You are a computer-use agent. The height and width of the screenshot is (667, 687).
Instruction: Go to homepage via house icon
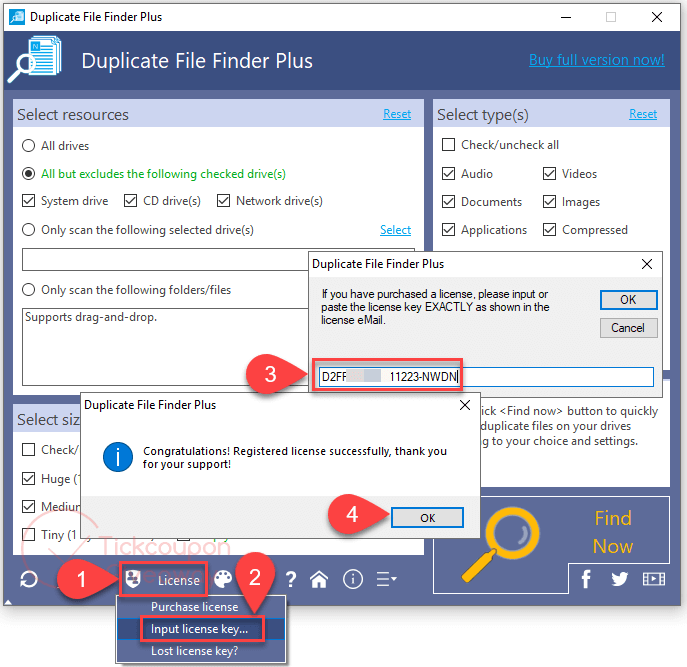(319, 579)
